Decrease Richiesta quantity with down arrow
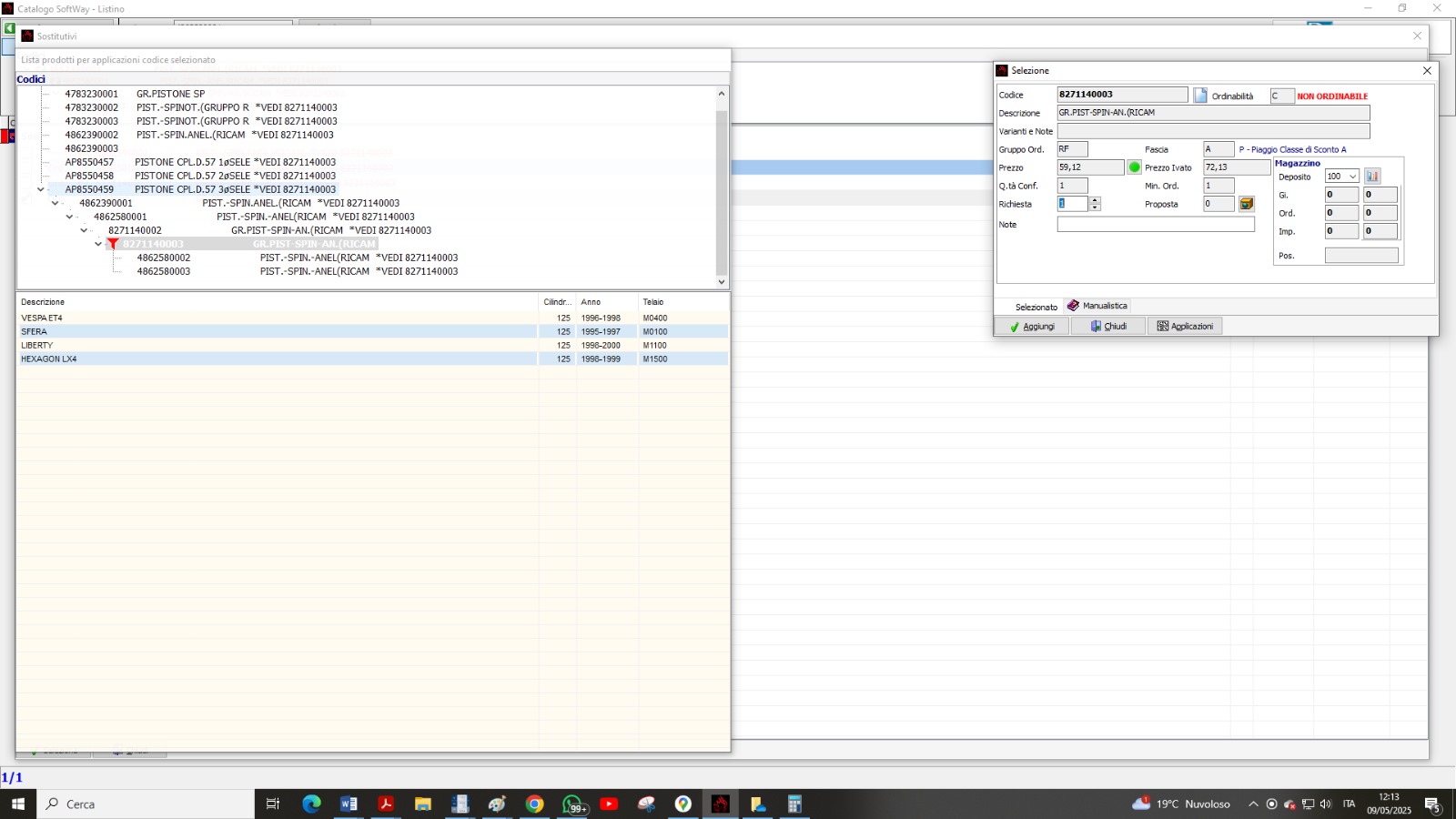The image size is (1456, 819). (x=1096, y=207)
